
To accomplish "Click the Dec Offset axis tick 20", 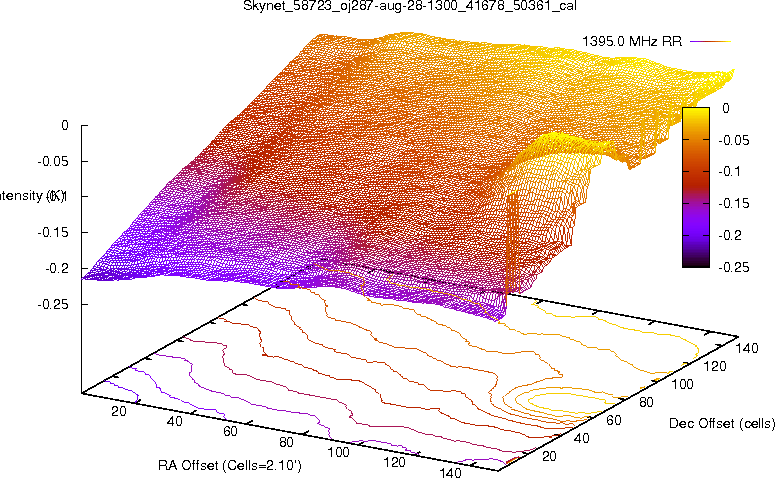I will click(549, 456).
